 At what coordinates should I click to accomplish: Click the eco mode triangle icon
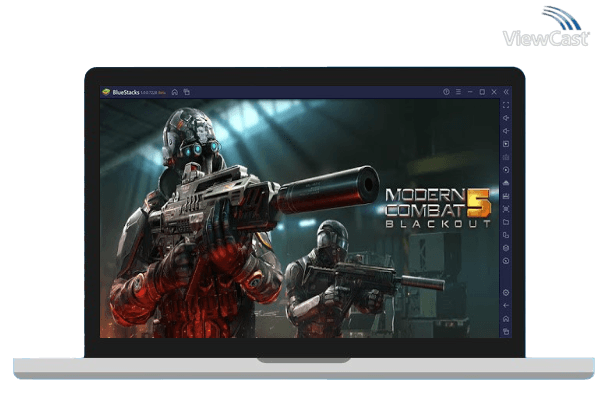pyautogui.click(x=506, y=183)
